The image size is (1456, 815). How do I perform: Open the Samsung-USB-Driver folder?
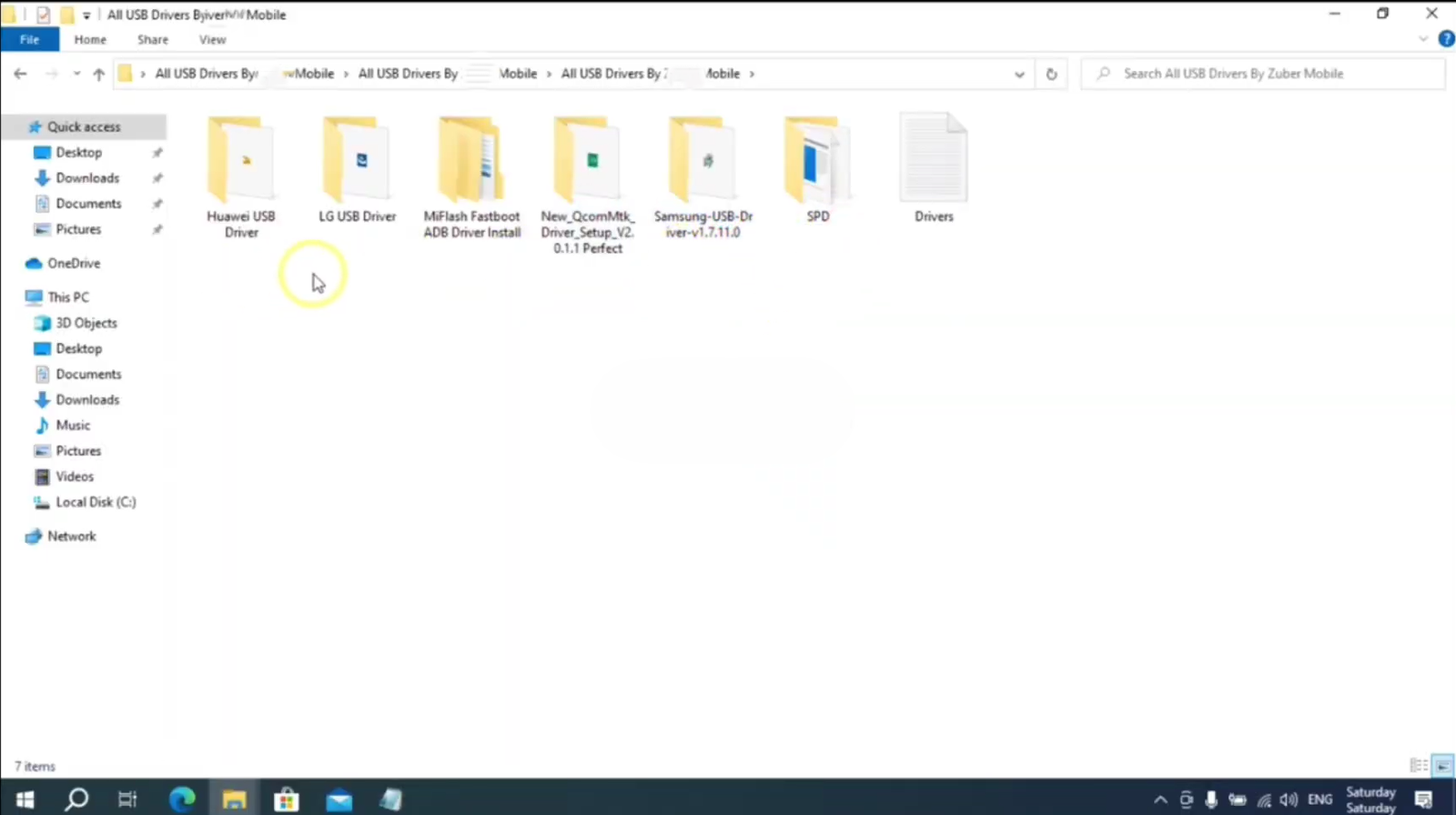point(703,161)
